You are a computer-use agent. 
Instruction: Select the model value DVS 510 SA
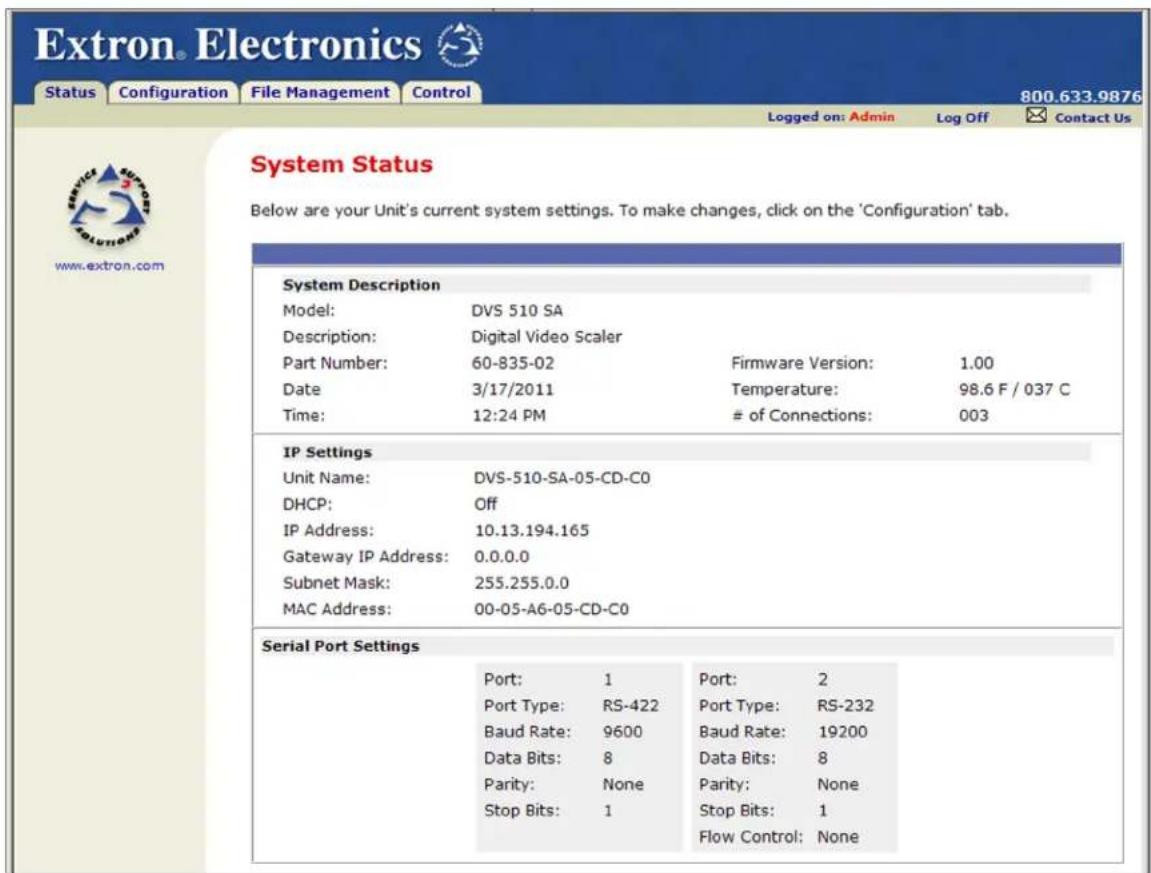tap(517, 311)
